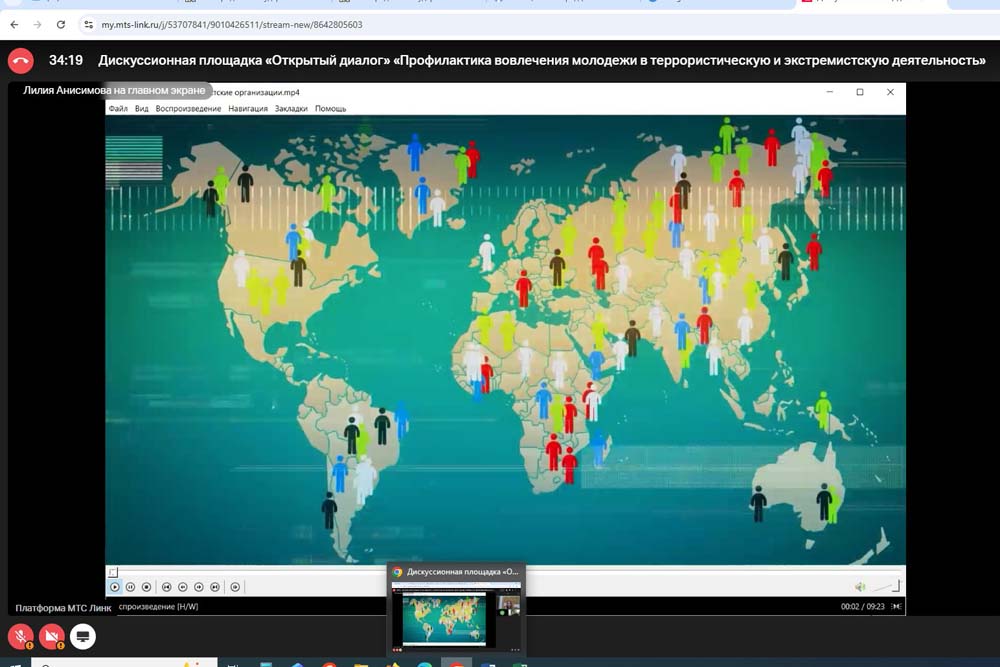Go back in the browser

[14, 24]
